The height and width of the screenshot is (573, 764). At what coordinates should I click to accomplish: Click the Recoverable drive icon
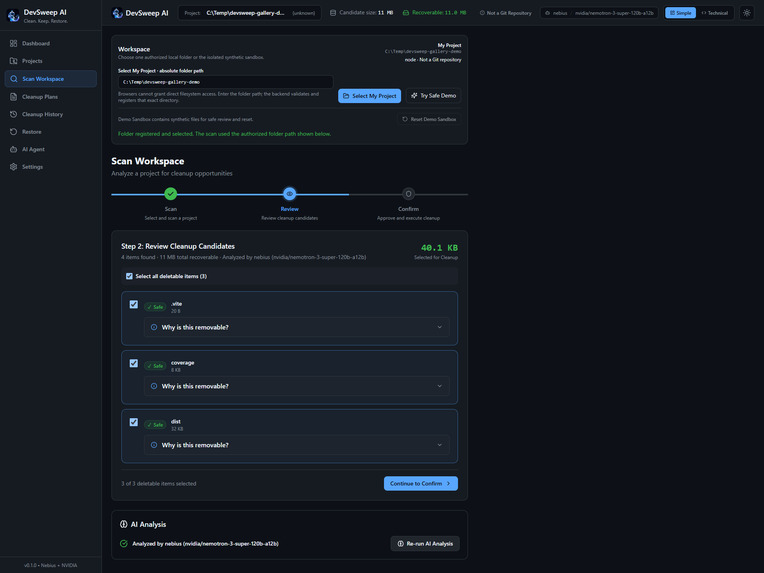click(x=405, y=13)
